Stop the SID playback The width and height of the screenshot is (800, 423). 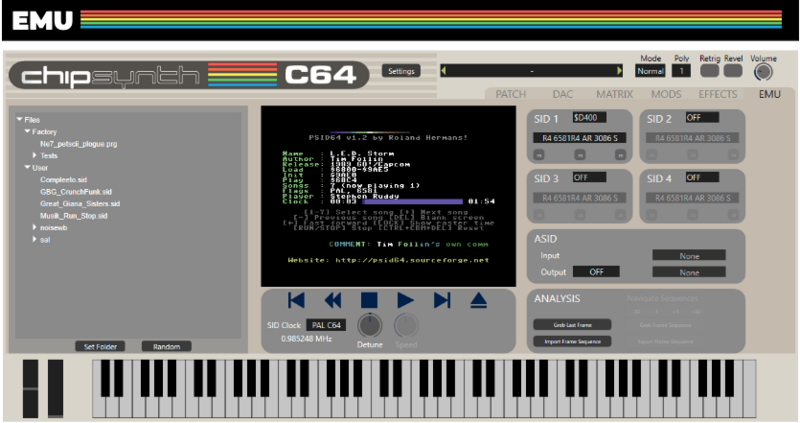tap(369, 301)
